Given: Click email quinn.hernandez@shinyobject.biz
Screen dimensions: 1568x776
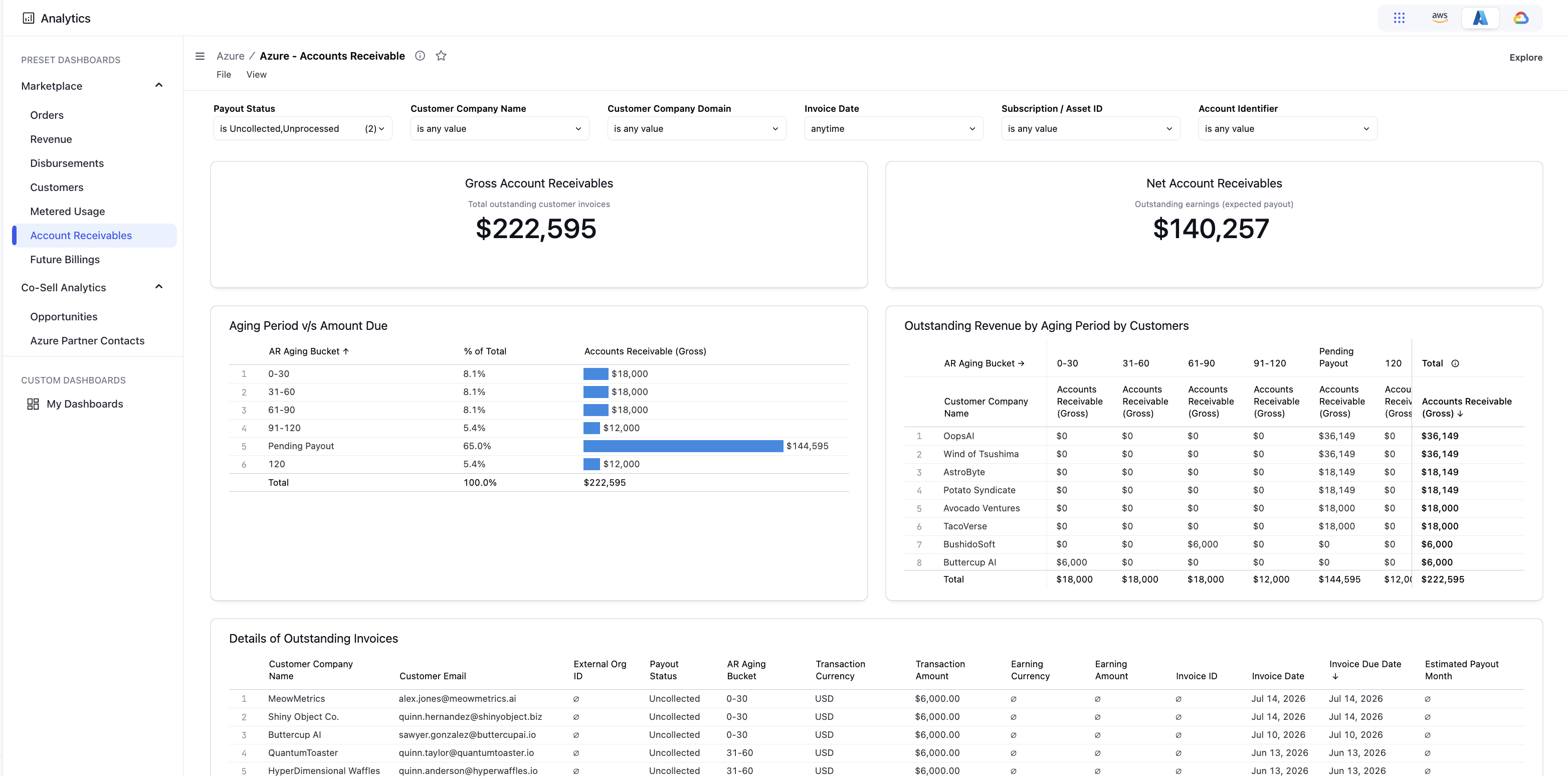Looking at the screenshot, I should (x=470, y=717).
